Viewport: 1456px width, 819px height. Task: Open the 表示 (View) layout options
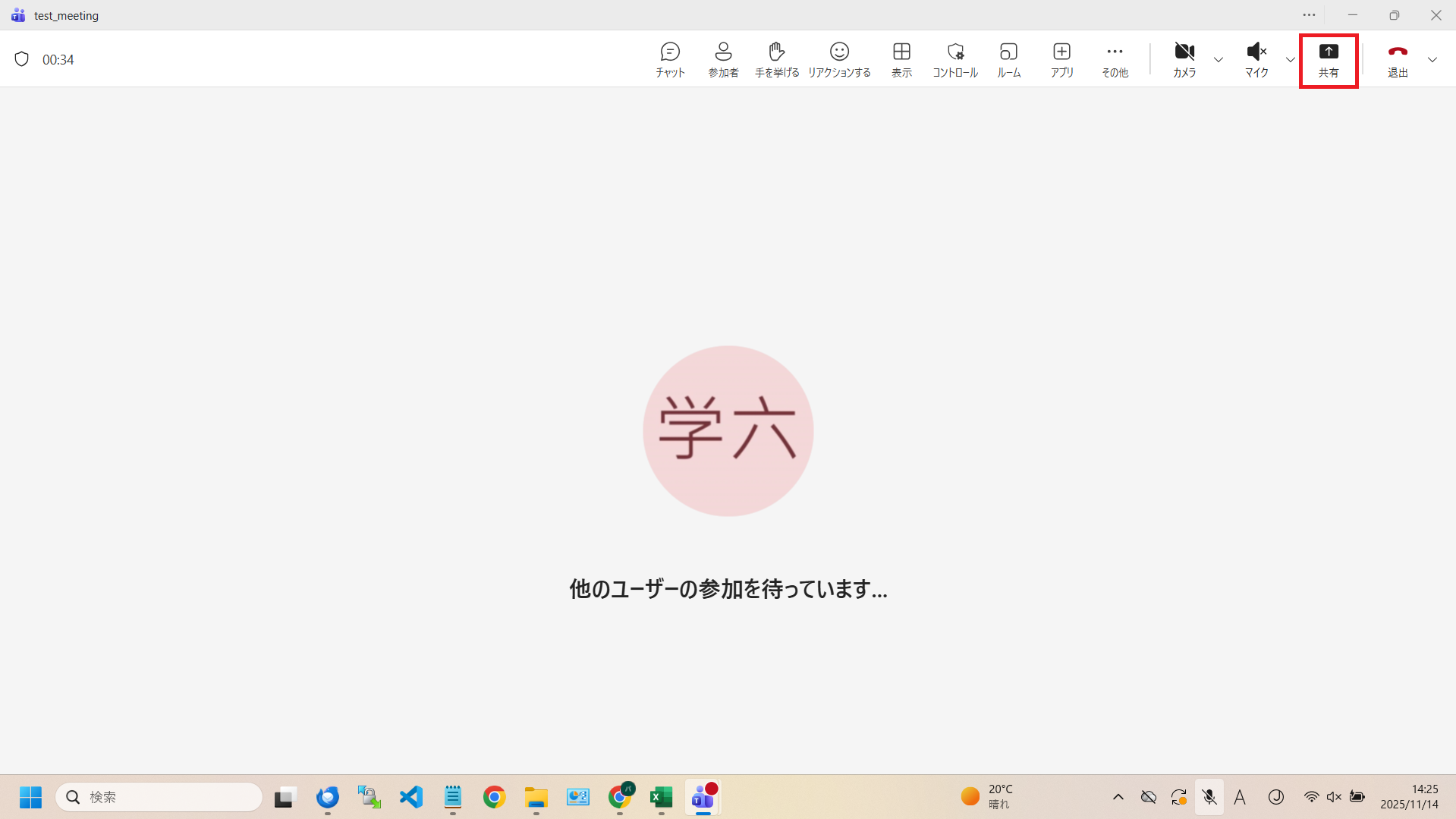tap(901, 59)
